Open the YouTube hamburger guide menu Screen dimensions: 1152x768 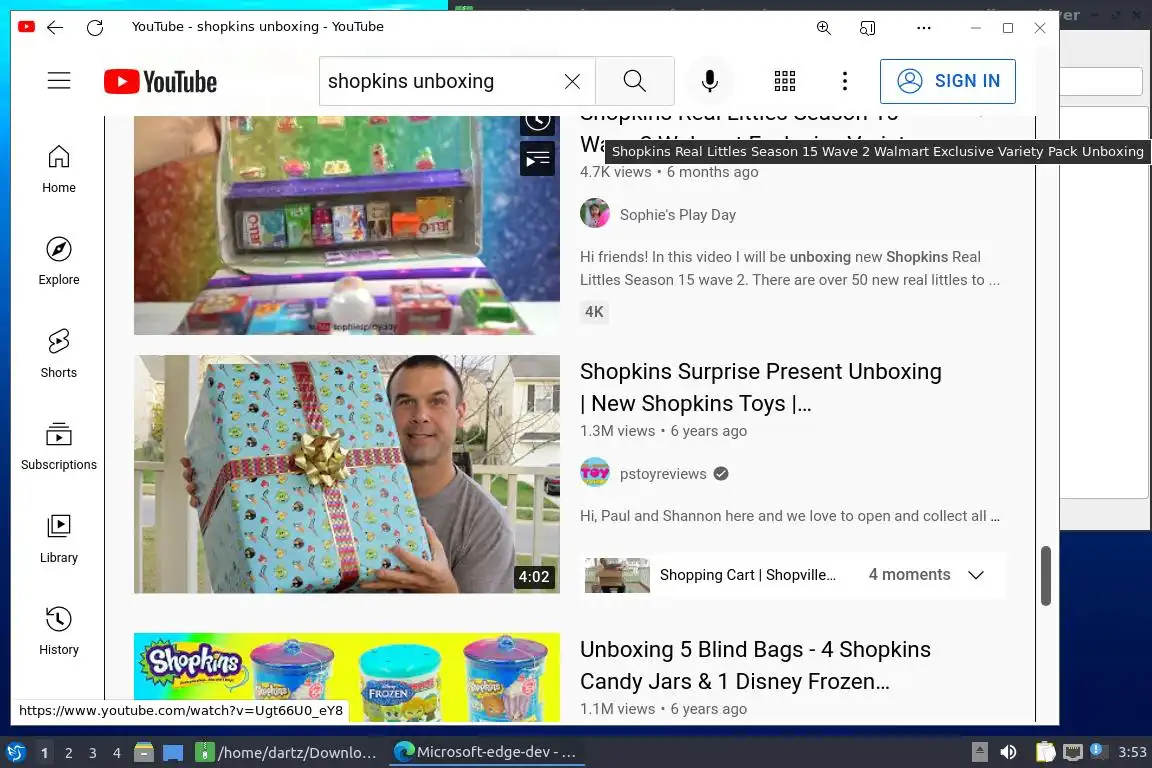click(59, 81)
